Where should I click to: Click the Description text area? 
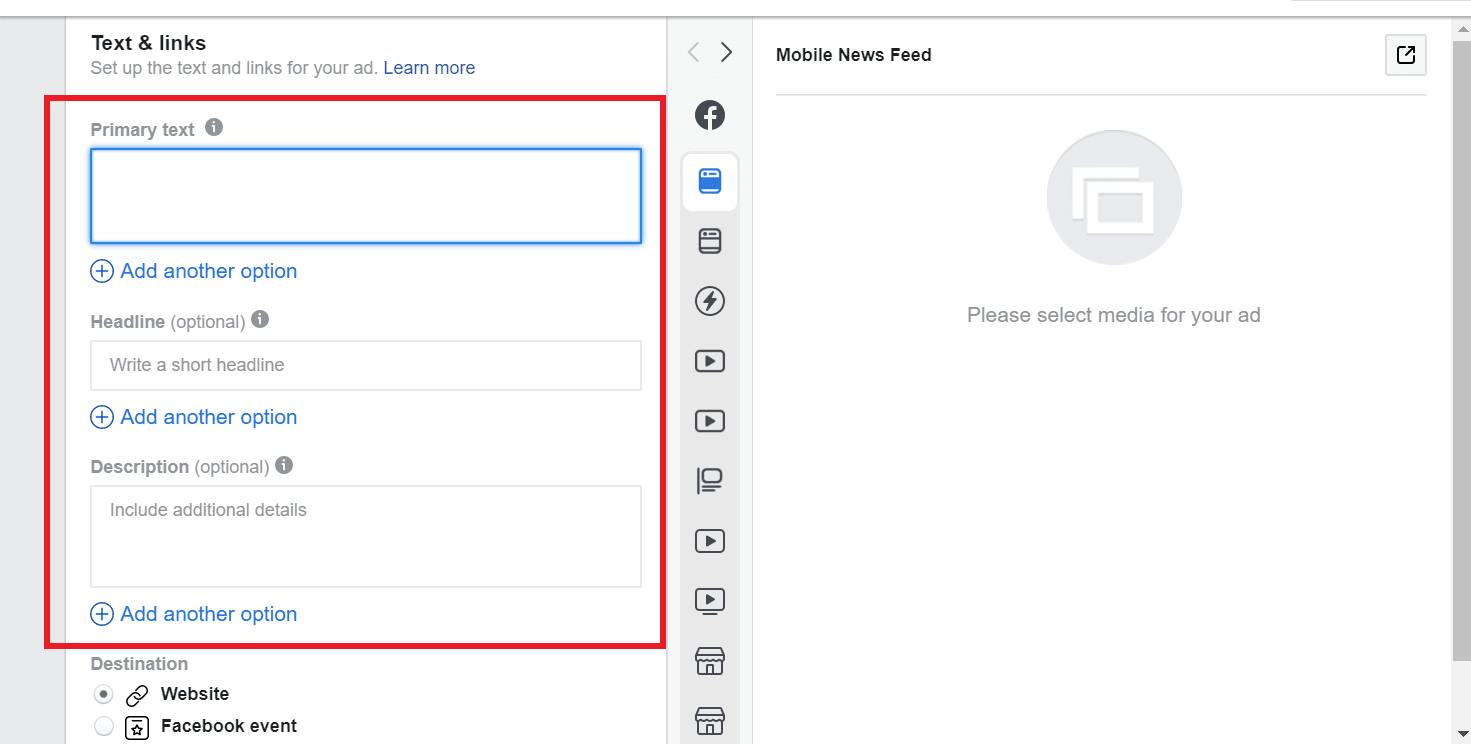365,536
